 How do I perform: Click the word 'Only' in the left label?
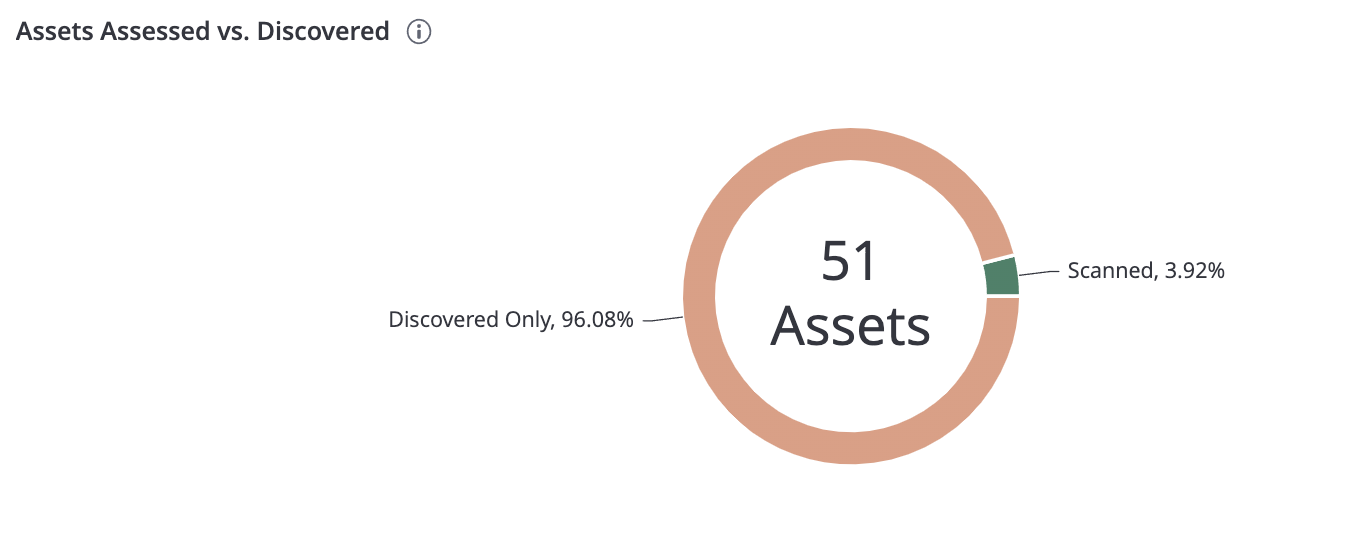[x=524, y=320]
